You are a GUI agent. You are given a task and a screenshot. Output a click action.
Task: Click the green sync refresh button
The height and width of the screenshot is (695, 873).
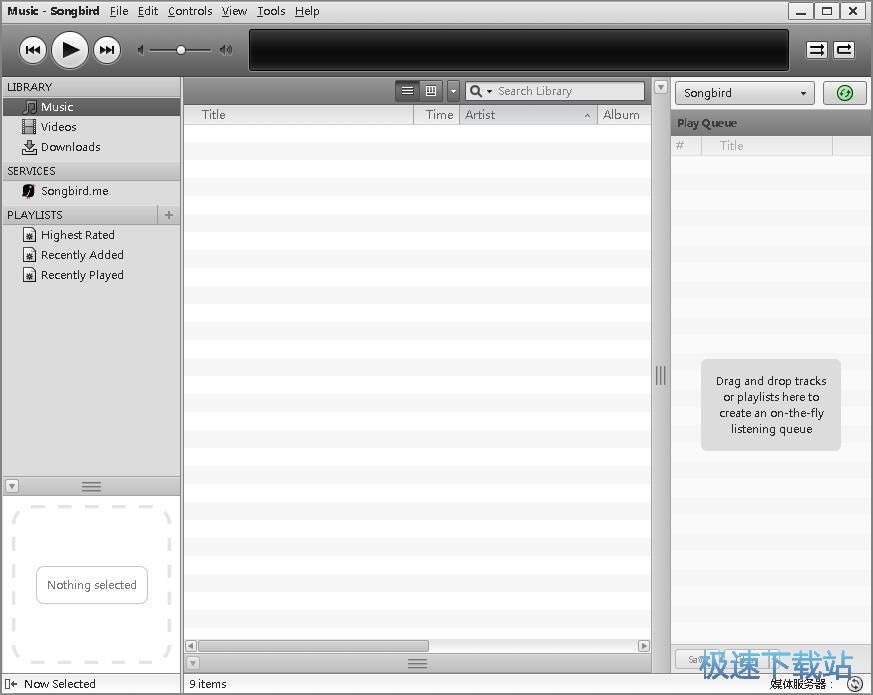tap(845, 93)
